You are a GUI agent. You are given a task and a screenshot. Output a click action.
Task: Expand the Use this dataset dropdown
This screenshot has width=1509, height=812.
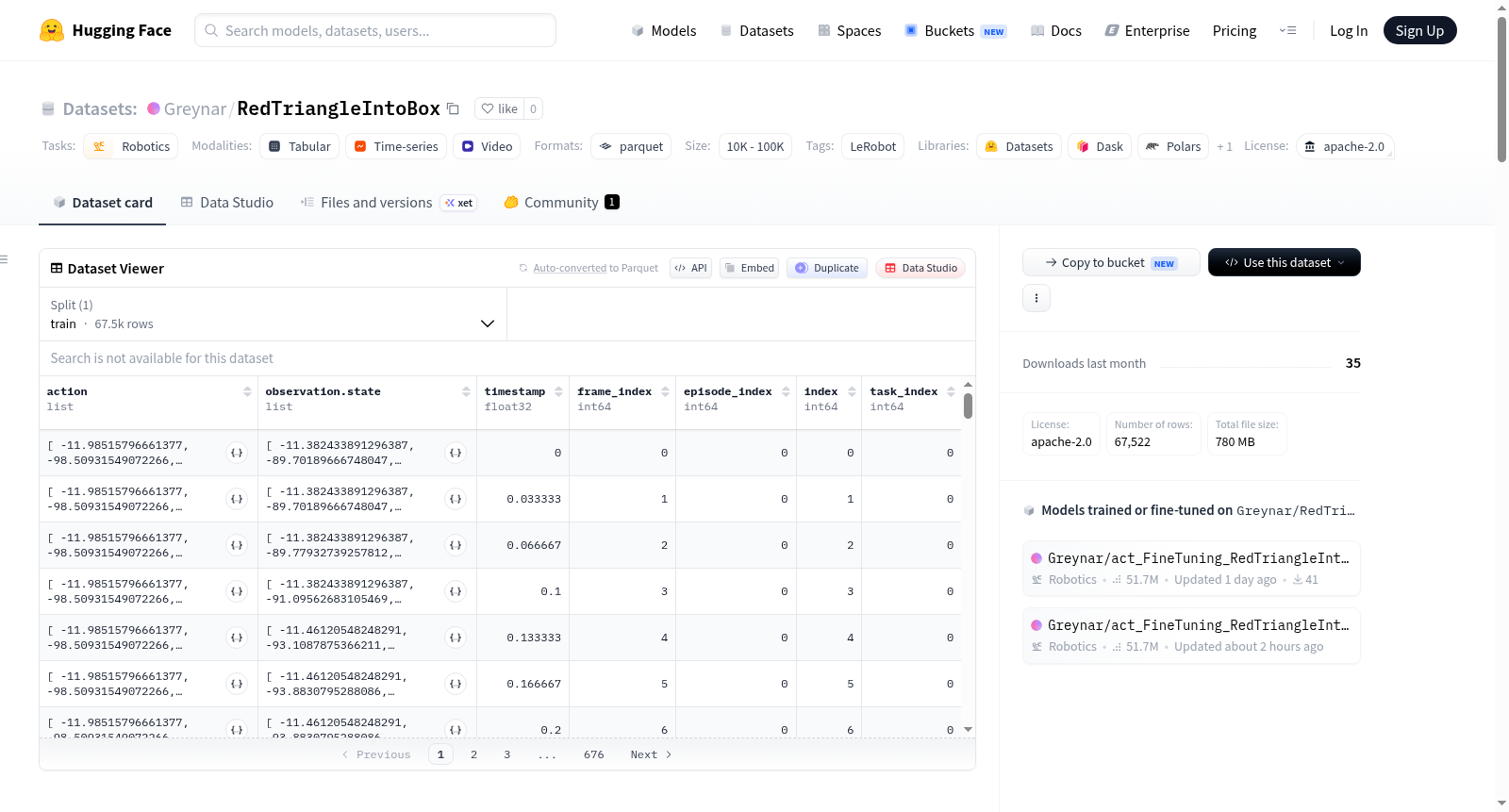click(1285, 262)
